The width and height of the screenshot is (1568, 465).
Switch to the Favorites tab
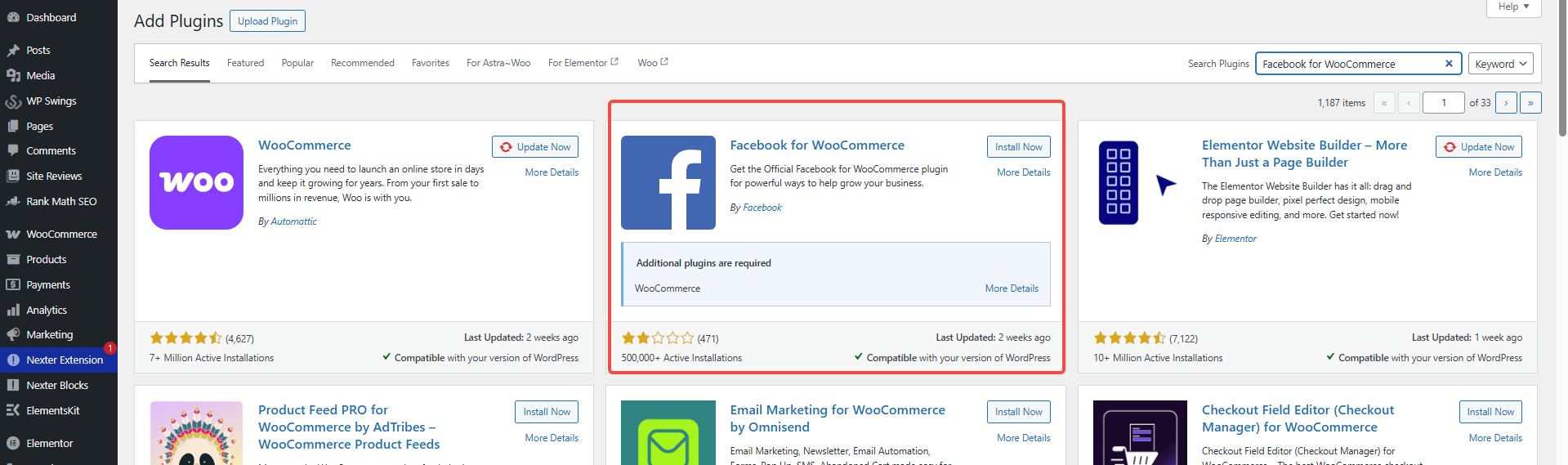point(431,63)
